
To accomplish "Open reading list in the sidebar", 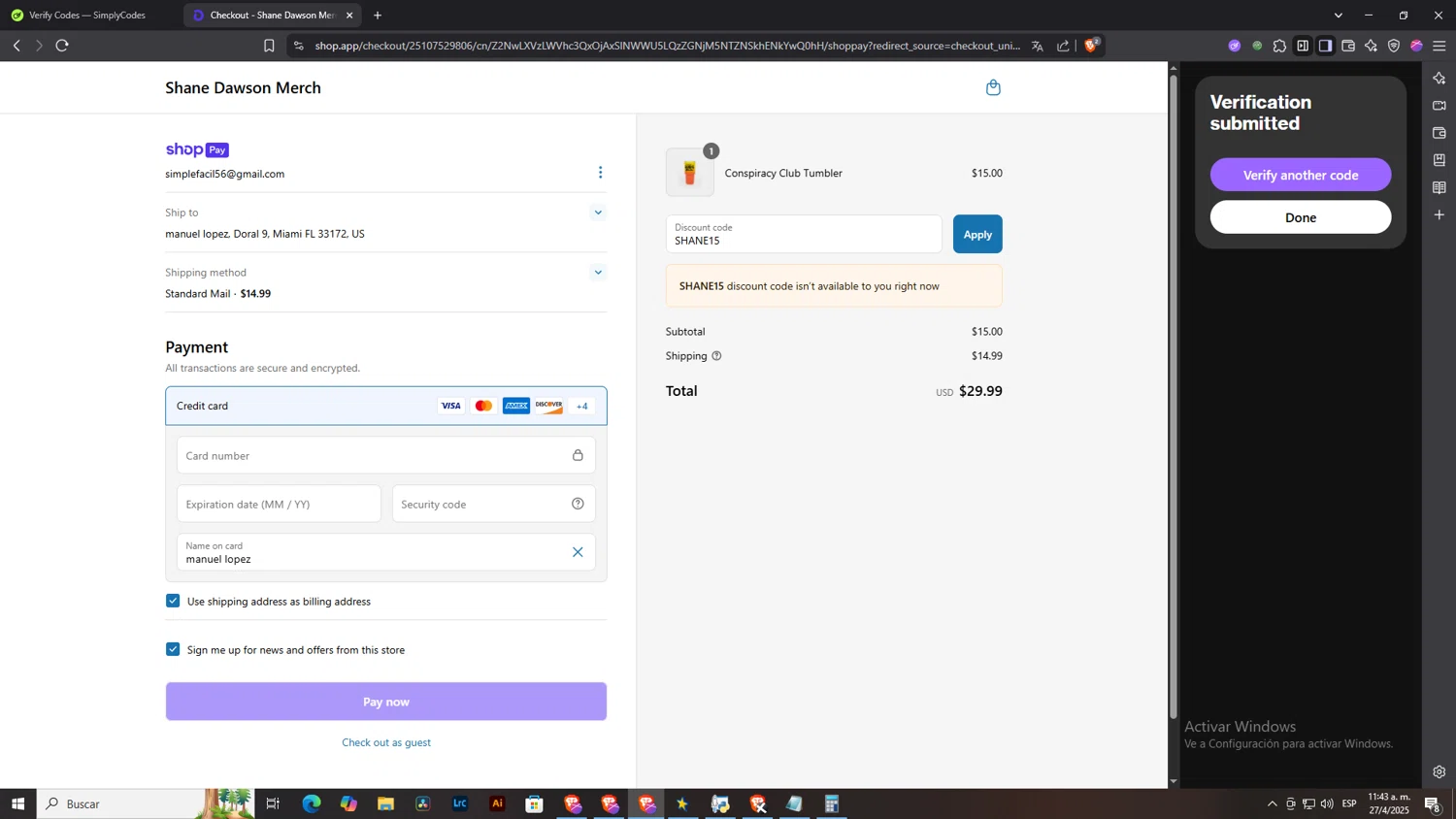I will tap(1439, 187).
